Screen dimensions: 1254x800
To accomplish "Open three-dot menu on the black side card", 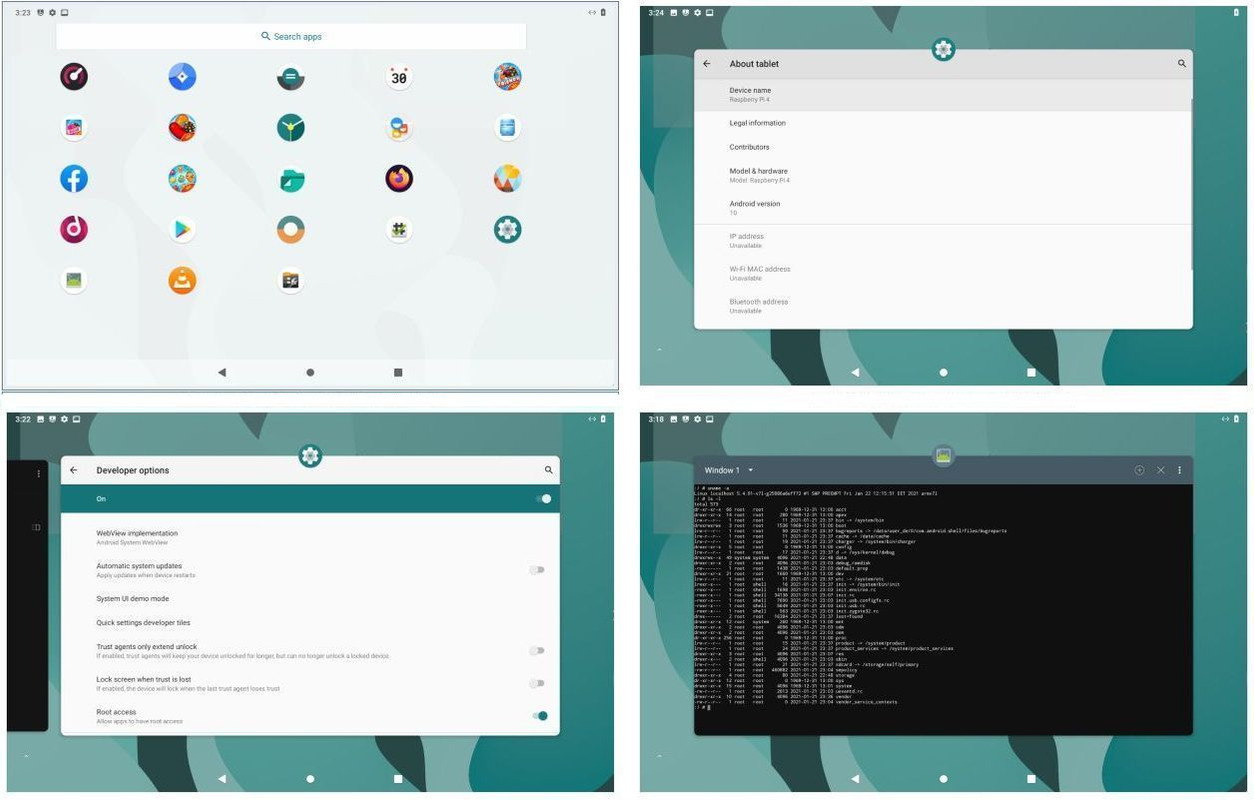I will point(39,474).
